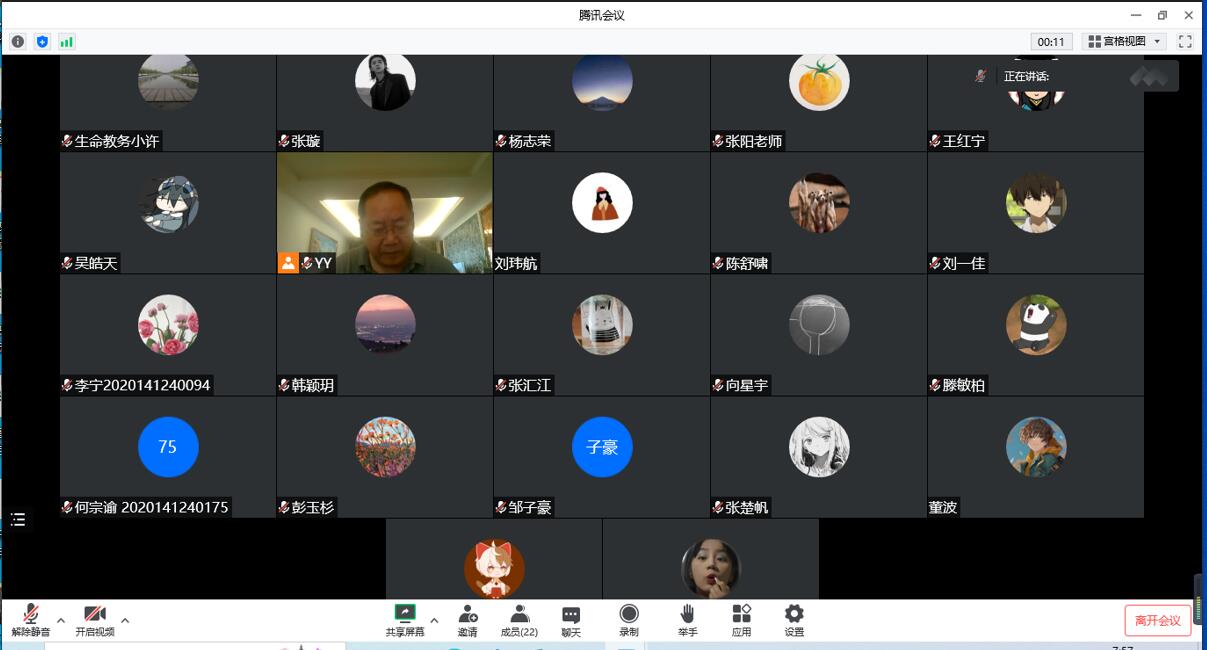Expand audio options arrow beside 解除静音
1207x650 pixels.
[61, 620]
